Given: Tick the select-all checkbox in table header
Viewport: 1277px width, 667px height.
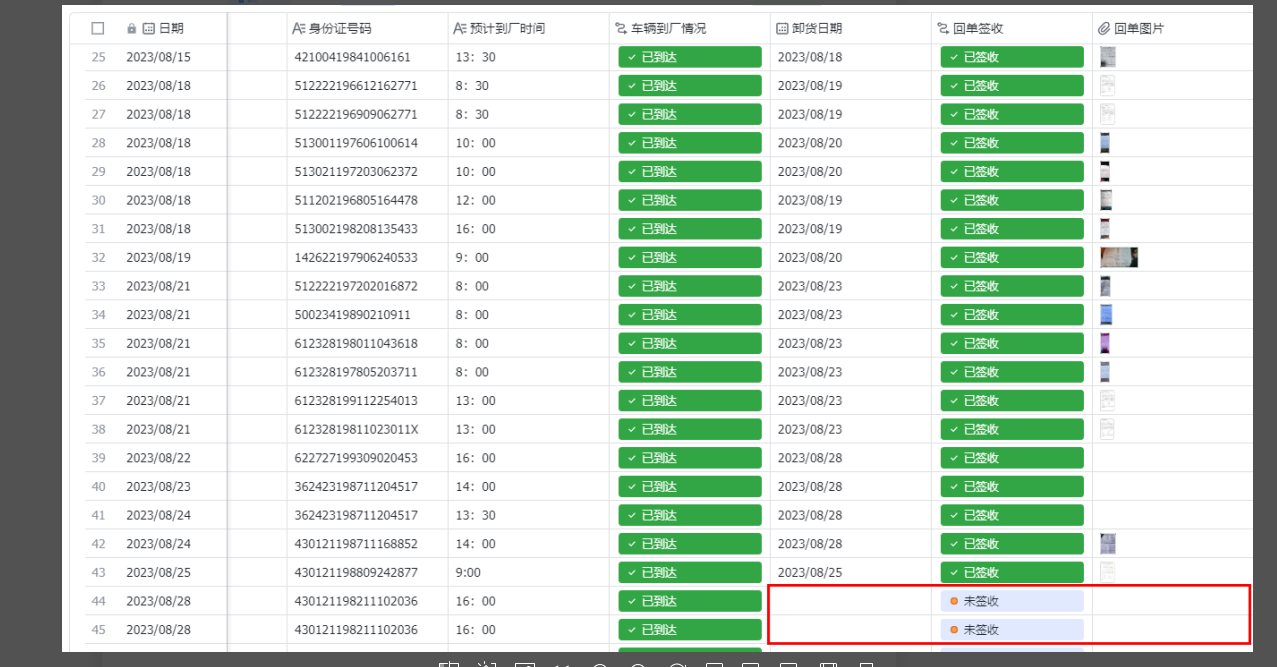Looking at the screenshot, I should tap(98, 29).
